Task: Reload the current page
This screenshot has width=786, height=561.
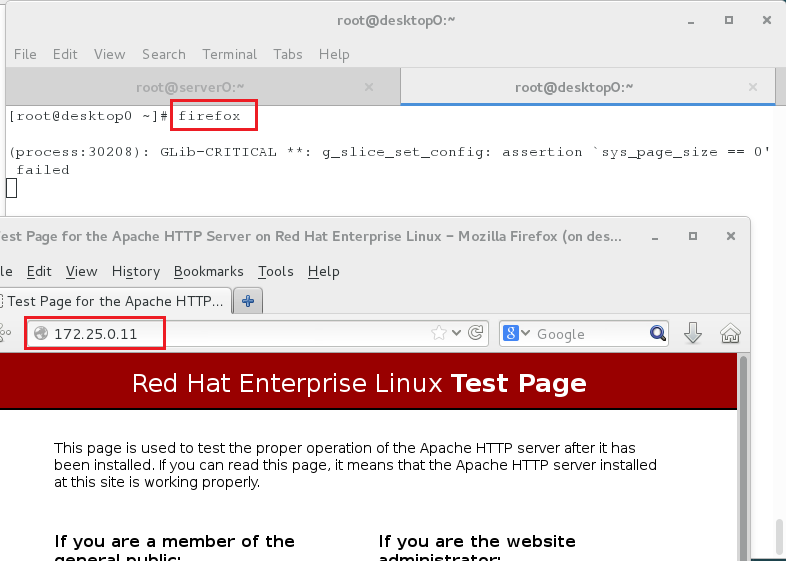Action: click(x=475, y=333)
